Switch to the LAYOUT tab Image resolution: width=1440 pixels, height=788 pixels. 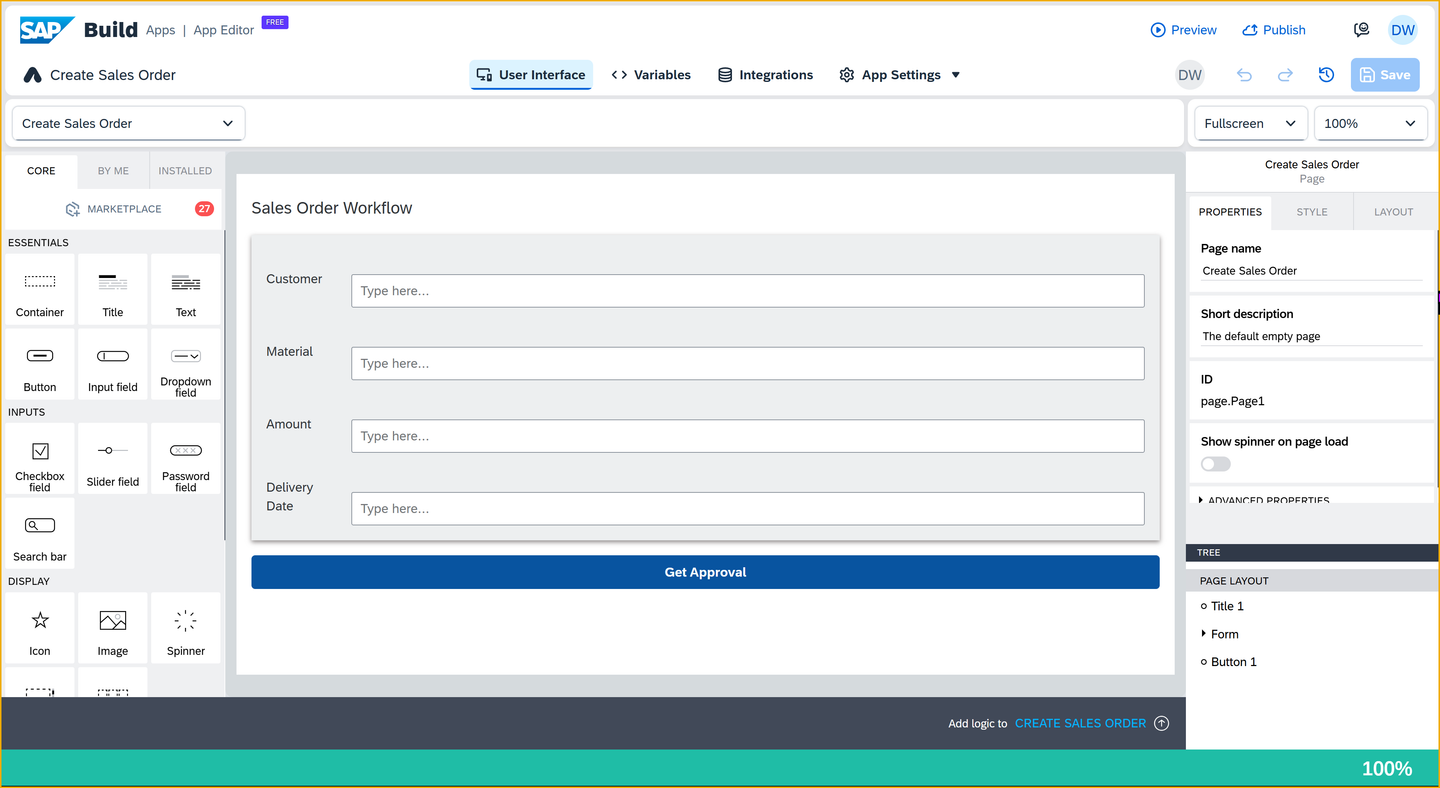1394,212
